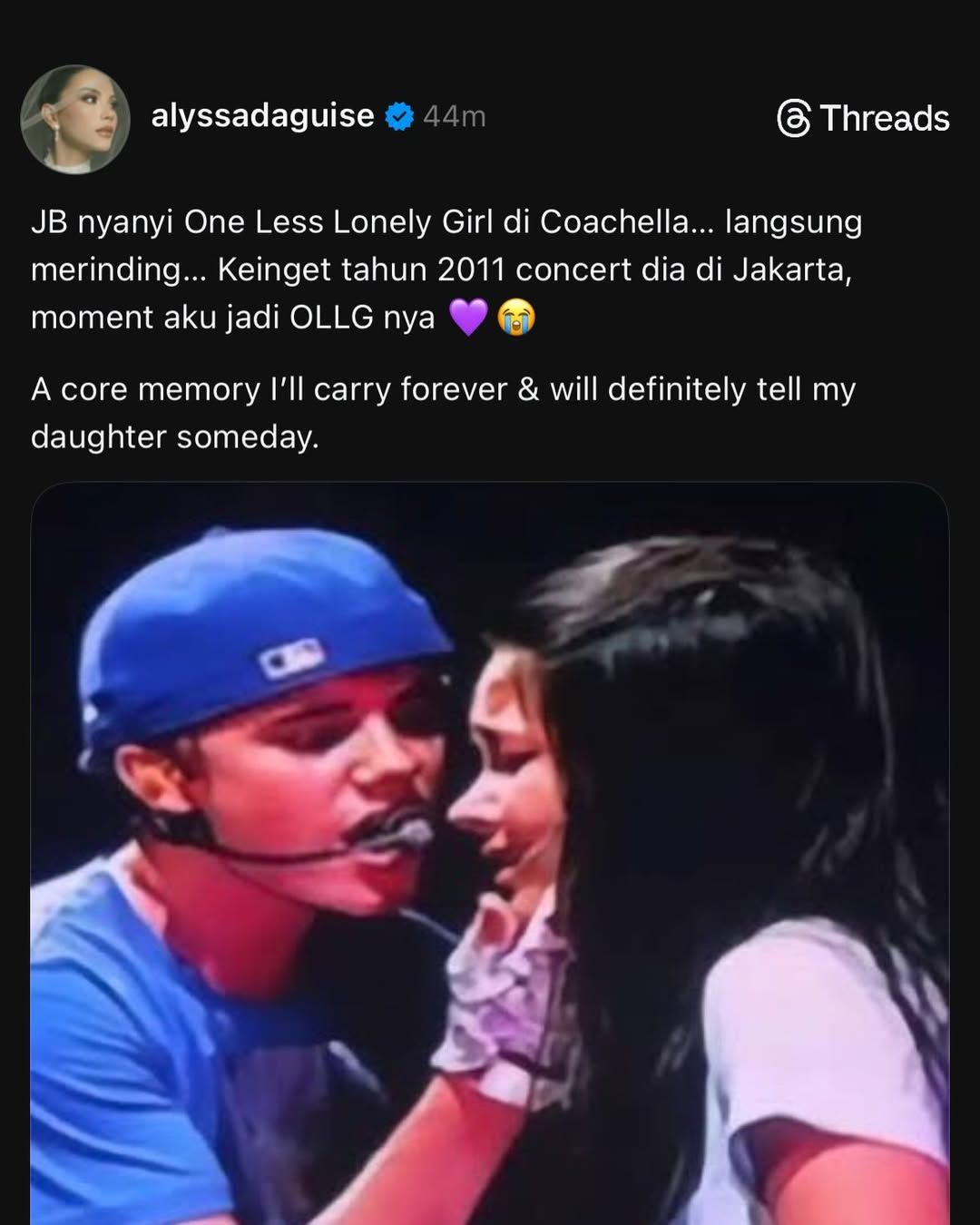Tap the Threads wordmark text

point(885,119)
